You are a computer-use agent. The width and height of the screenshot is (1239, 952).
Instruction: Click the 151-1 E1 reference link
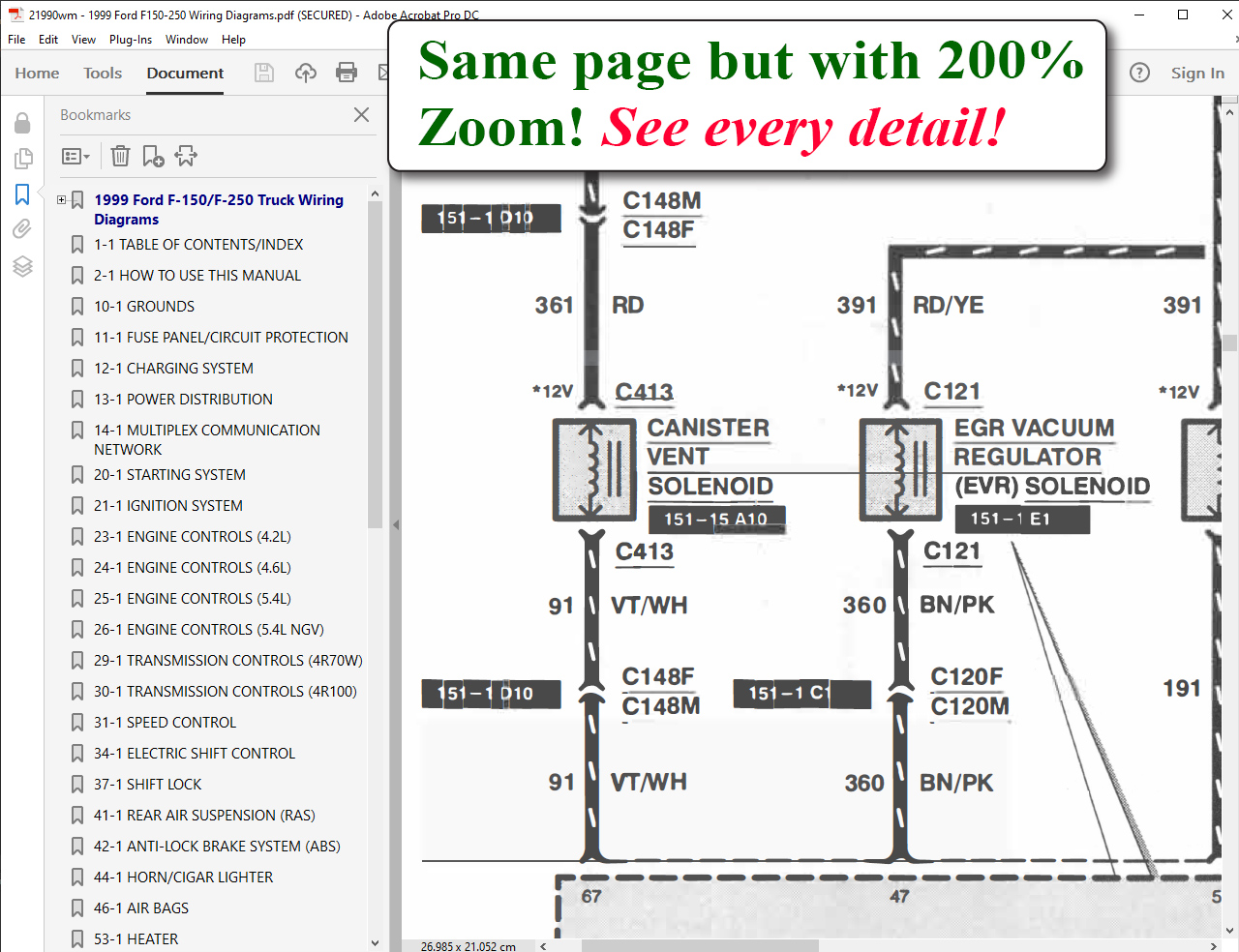point(1022,519)
